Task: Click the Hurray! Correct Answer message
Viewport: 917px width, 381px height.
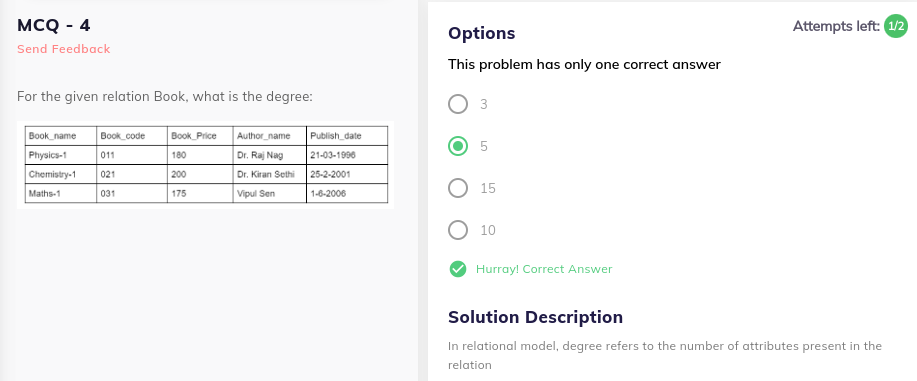Action: [544, 269]
